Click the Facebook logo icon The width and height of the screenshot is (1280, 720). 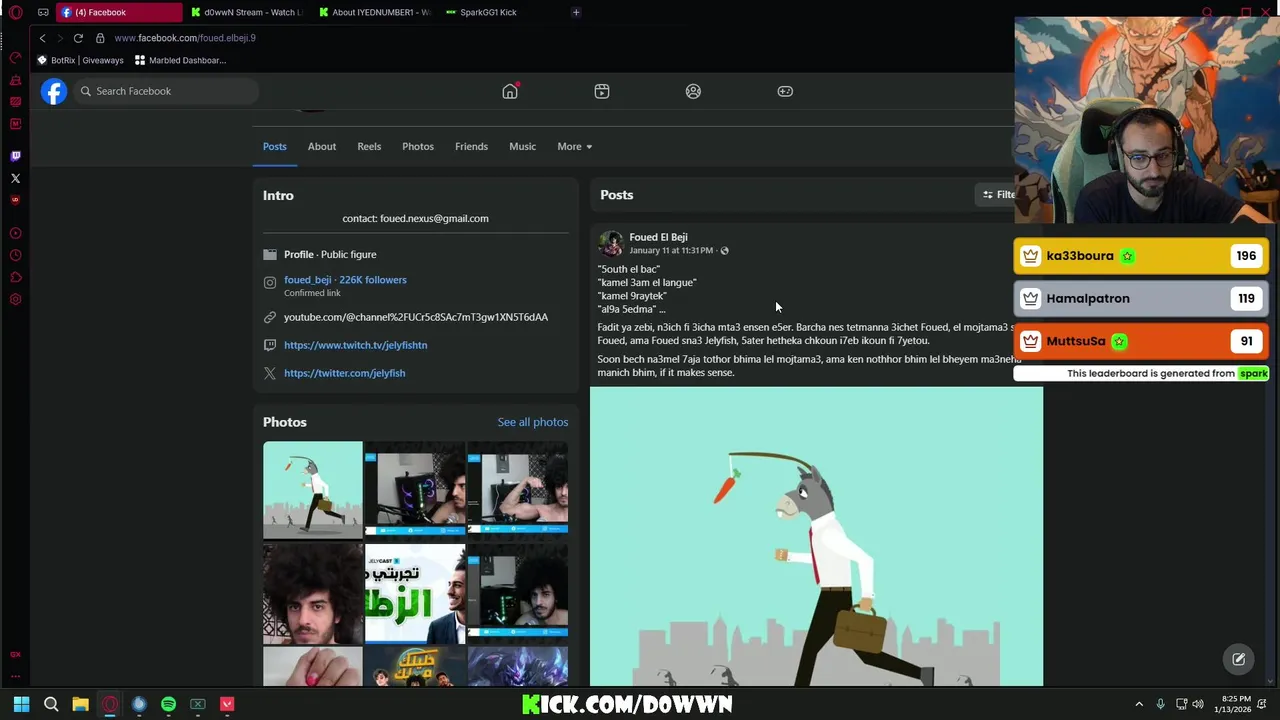tap(54, 91)
